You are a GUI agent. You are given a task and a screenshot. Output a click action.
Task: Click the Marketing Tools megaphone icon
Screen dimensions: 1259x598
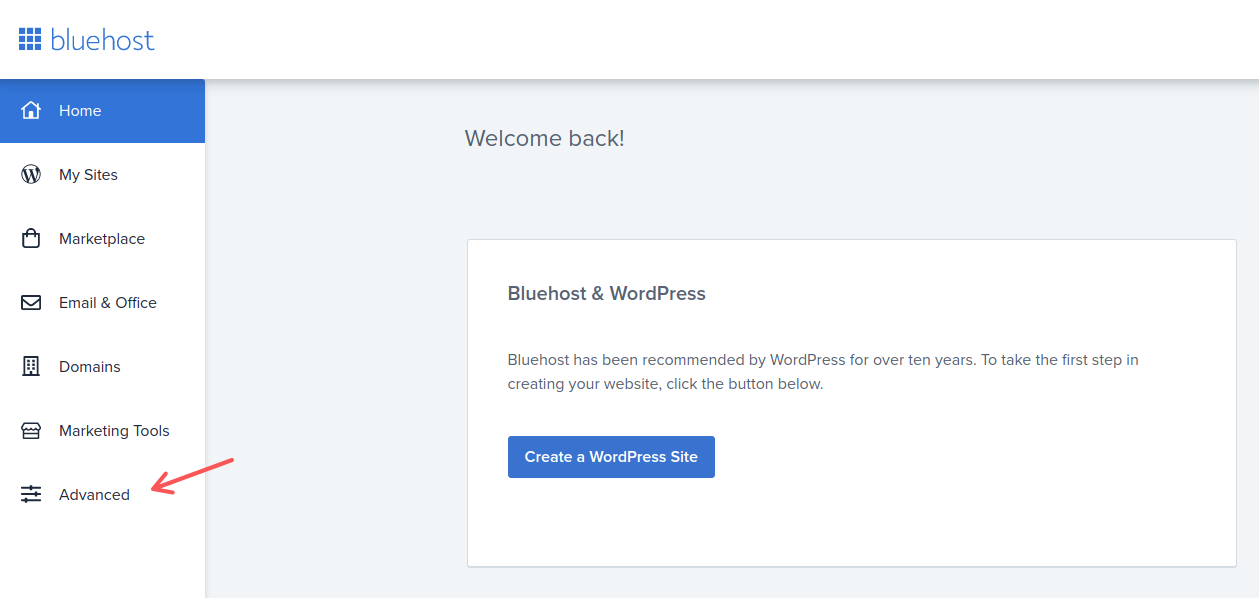pyautogui.click(x=30, y=430)
